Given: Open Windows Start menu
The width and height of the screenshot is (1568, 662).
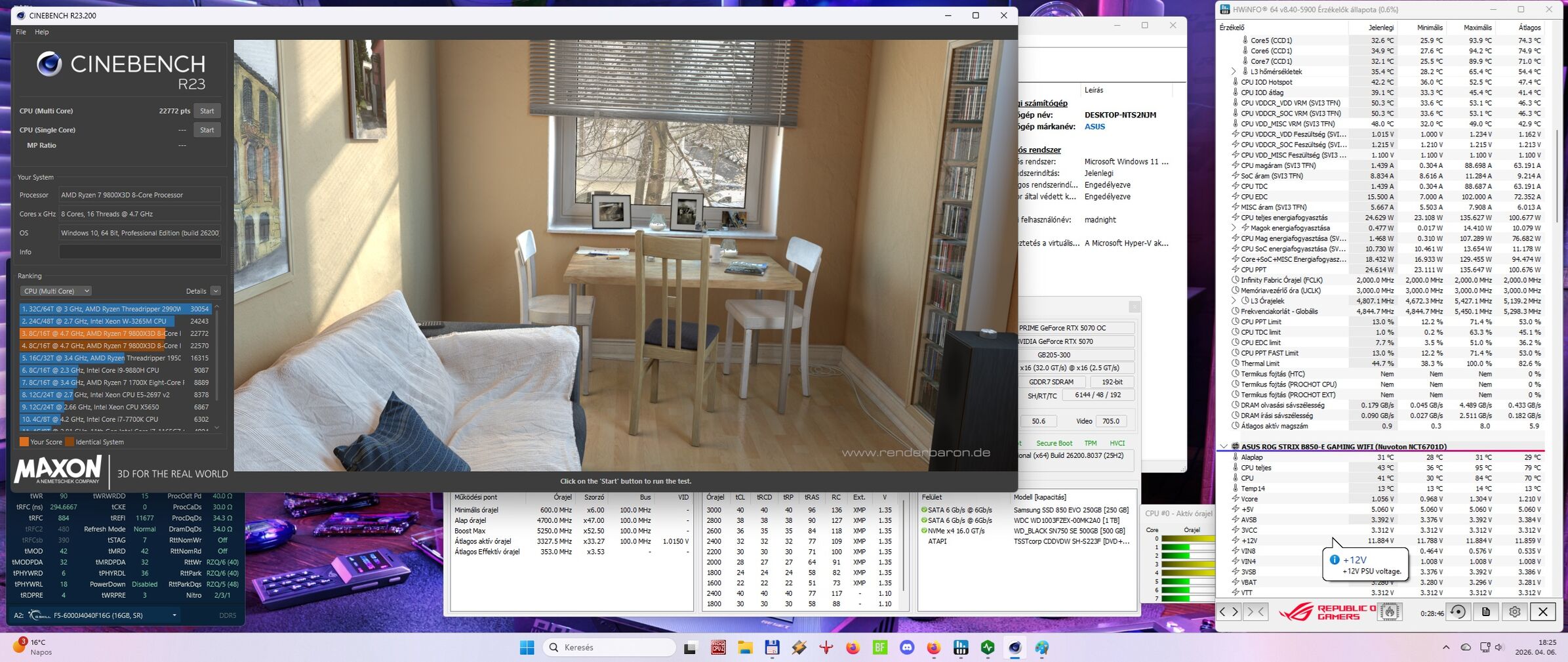Looking at the screenshot, I should [x=527, y=648].
